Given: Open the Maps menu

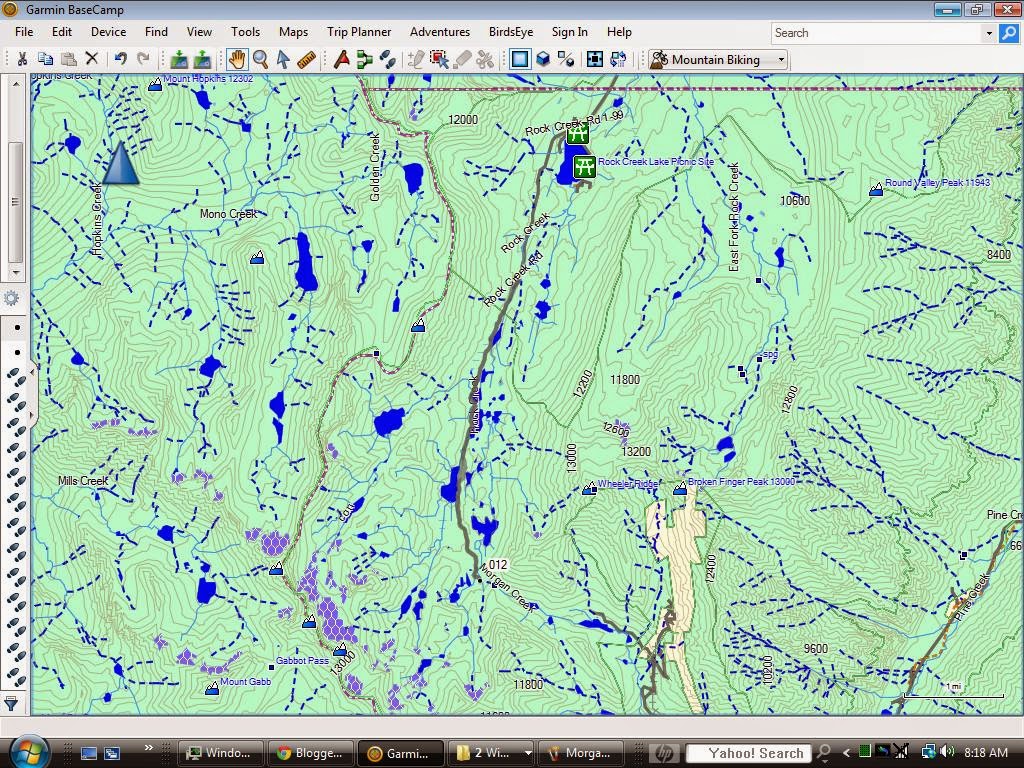Looking at the screenshot, I should pyautogui.click(x=293, y=31).
